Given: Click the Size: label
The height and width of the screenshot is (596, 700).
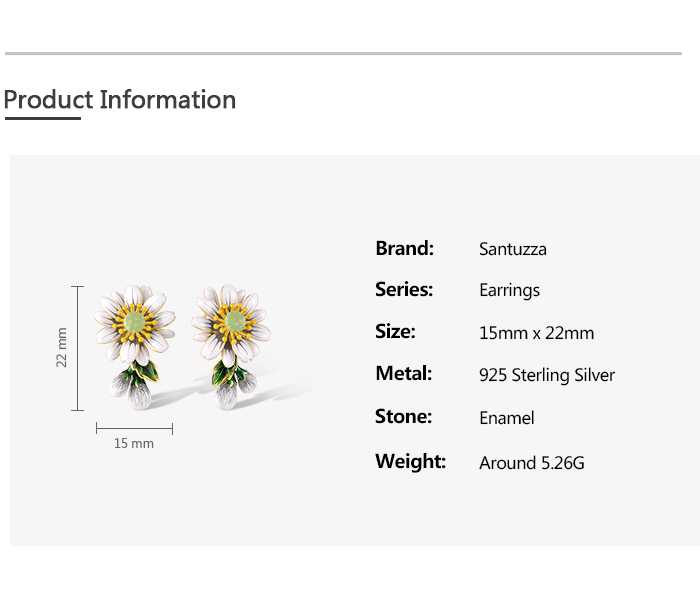Looking at the screenshot, I should (395, 332).
